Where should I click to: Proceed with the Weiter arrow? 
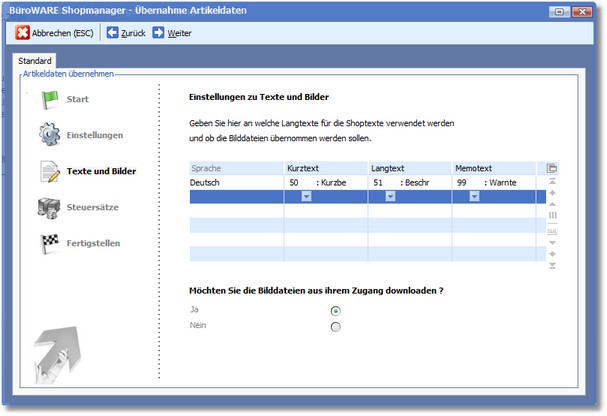click(159, 33)
